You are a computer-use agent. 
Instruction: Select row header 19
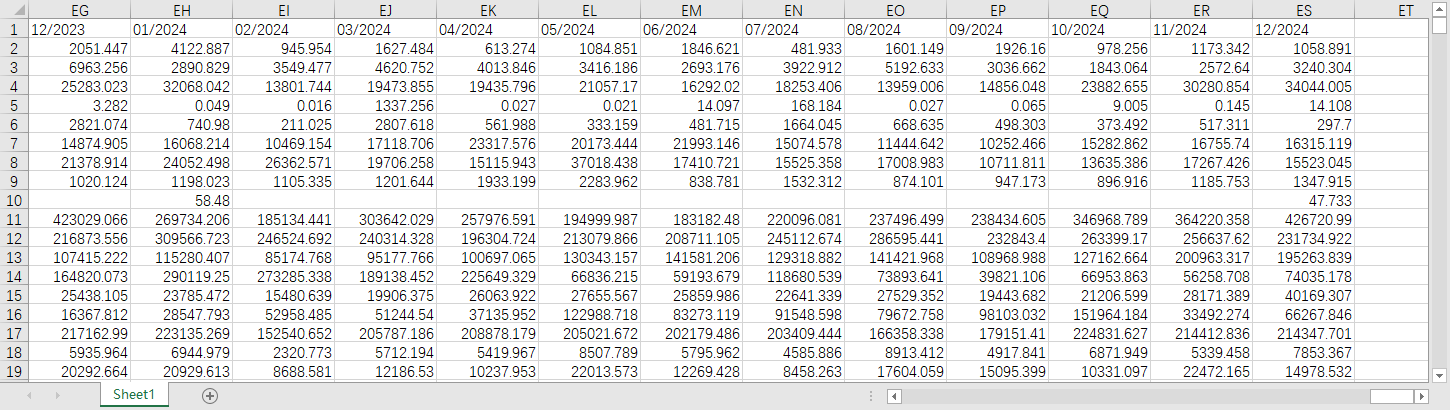point(14,371)
